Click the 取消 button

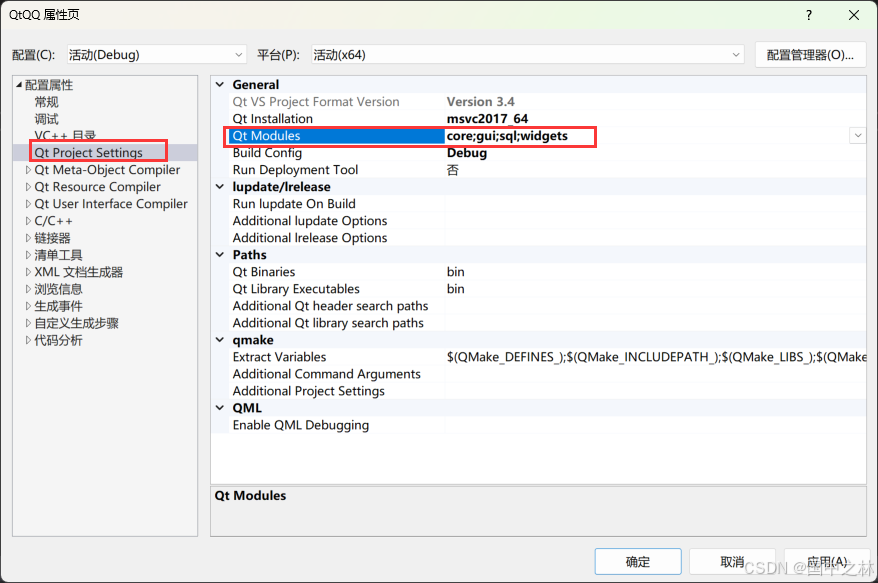[x=732, y=562]
